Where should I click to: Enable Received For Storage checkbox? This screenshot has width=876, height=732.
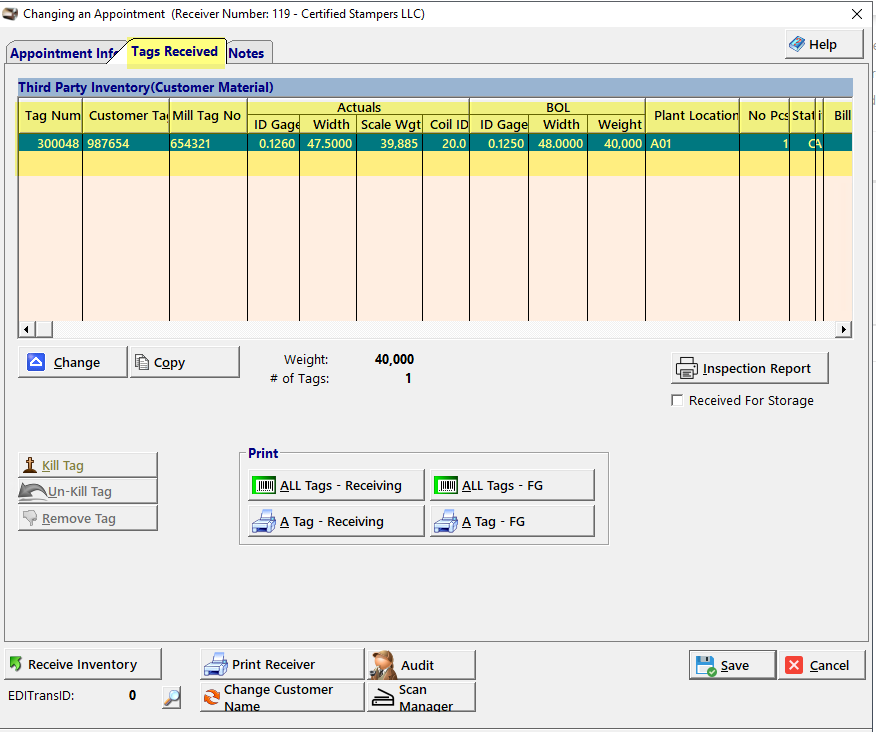coord(677,400)
